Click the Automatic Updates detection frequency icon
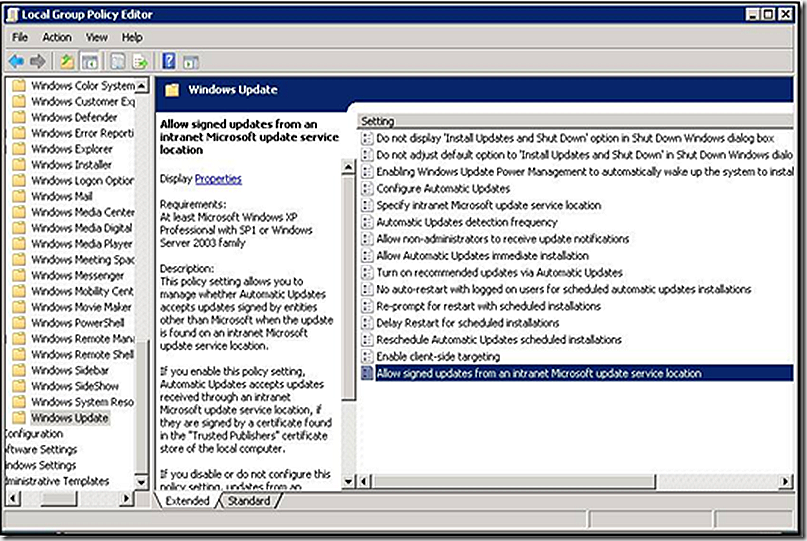This screenshot has width=807, height=541. tap(367, 222)
